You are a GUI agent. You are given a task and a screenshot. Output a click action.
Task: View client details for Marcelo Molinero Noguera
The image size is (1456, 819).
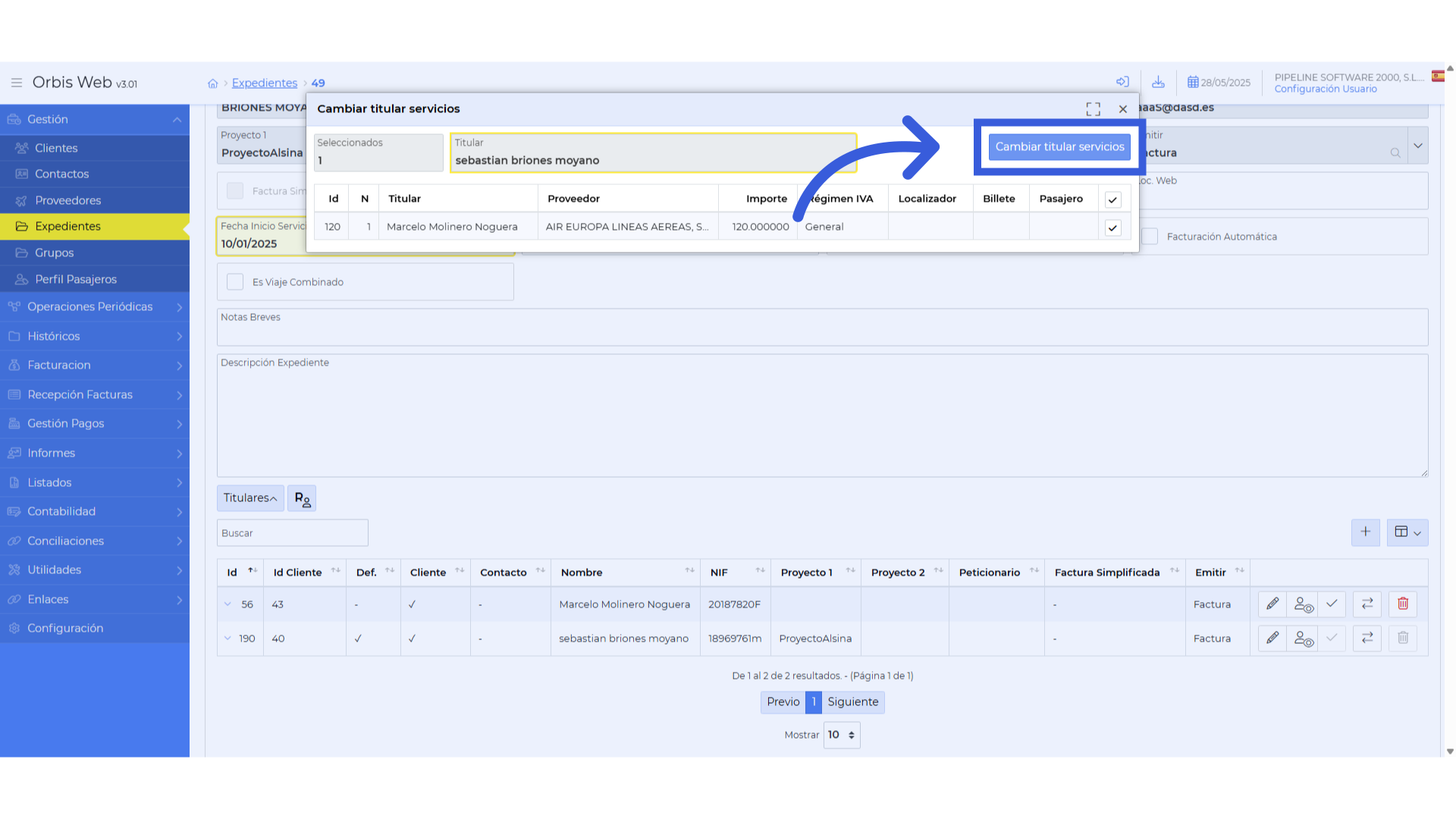[x=1303, y=604]
